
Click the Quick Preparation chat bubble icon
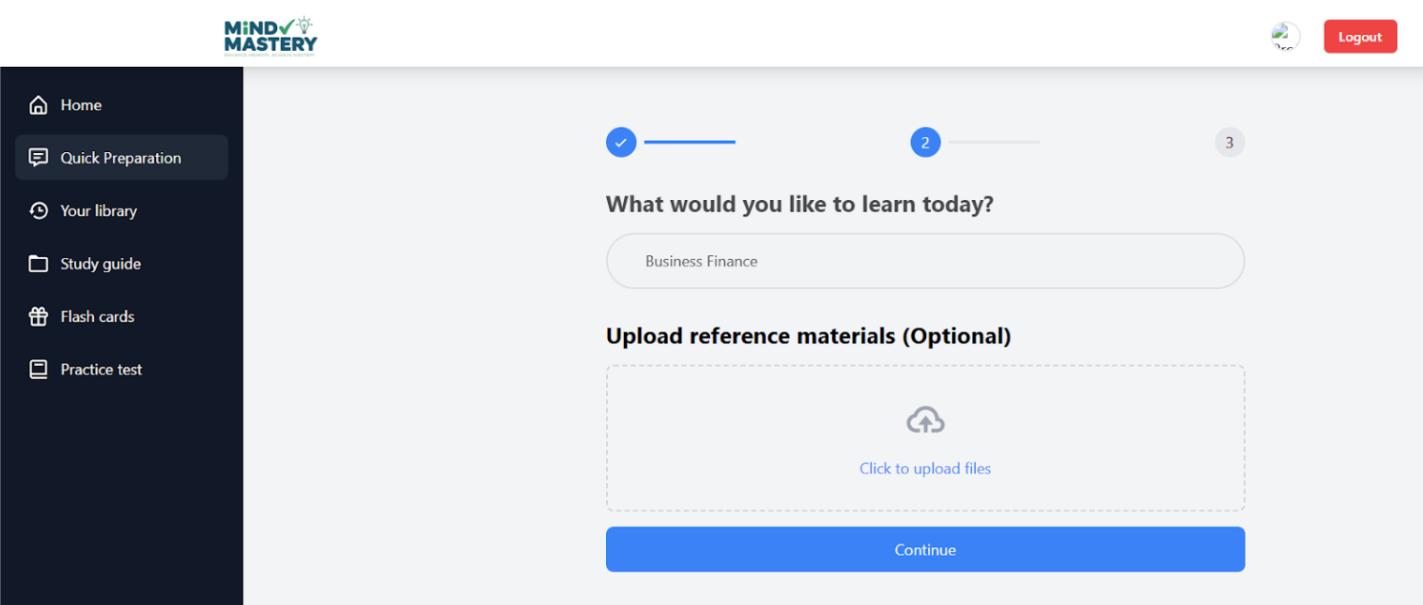38,157
